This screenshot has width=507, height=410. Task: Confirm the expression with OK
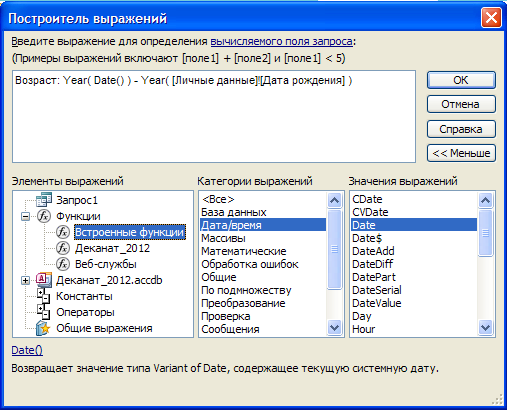pos(461,80)
